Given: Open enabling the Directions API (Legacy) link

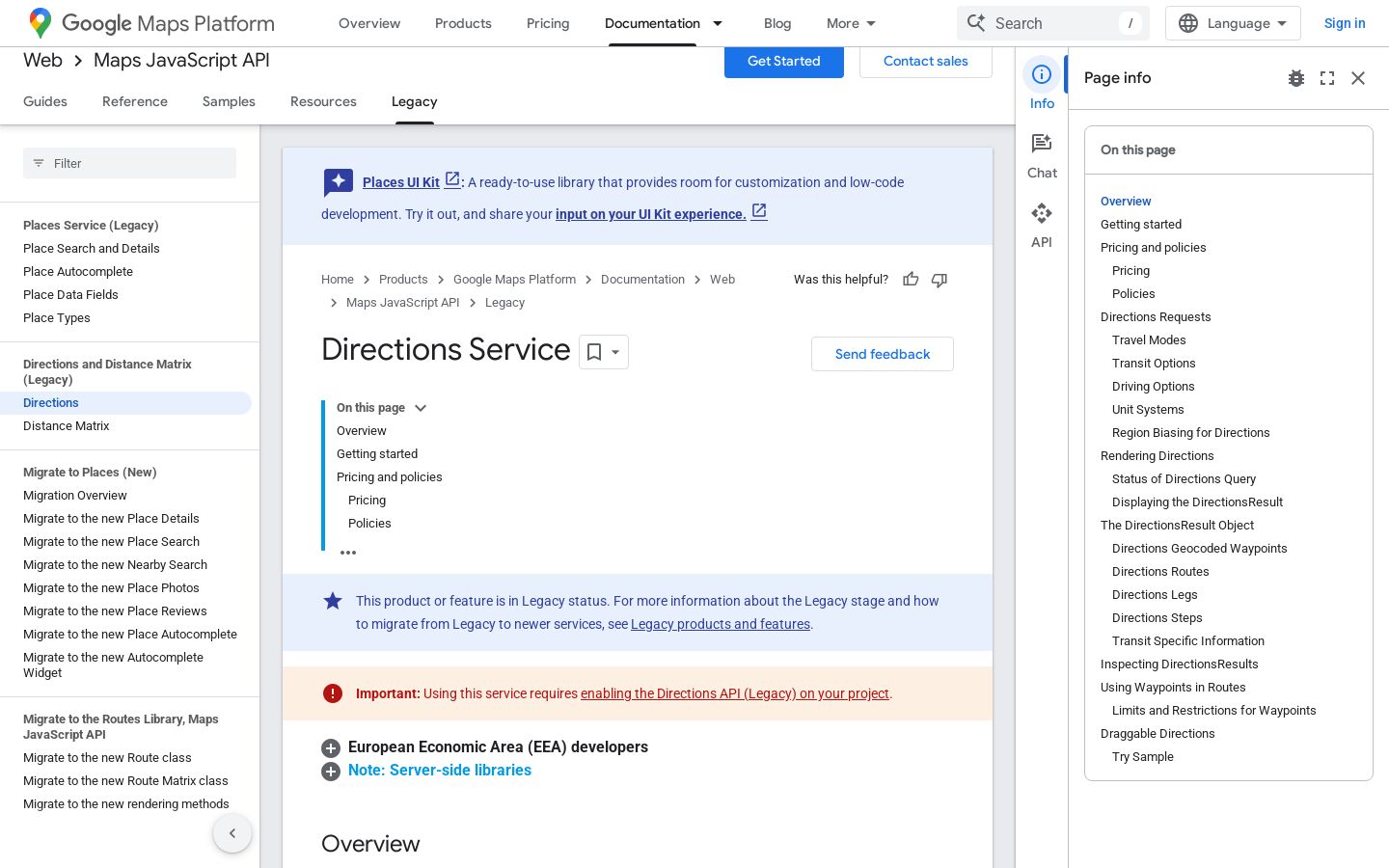Looking at the screenshot, I should tap(735, 693).
